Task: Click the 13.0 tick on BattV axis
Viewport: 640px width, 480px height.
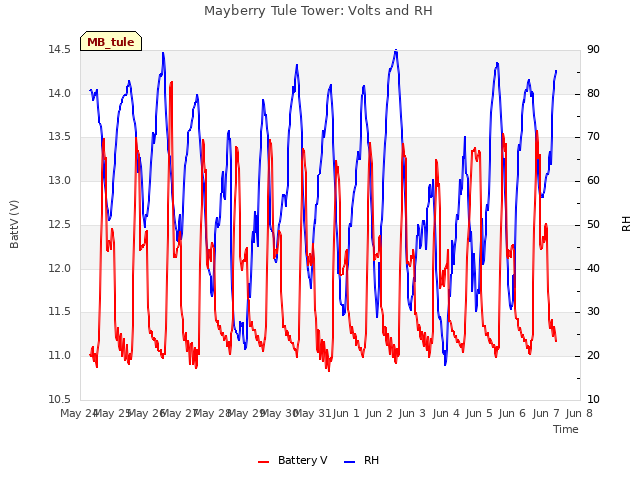Action: pyautogui.click(x=59, y=180)
